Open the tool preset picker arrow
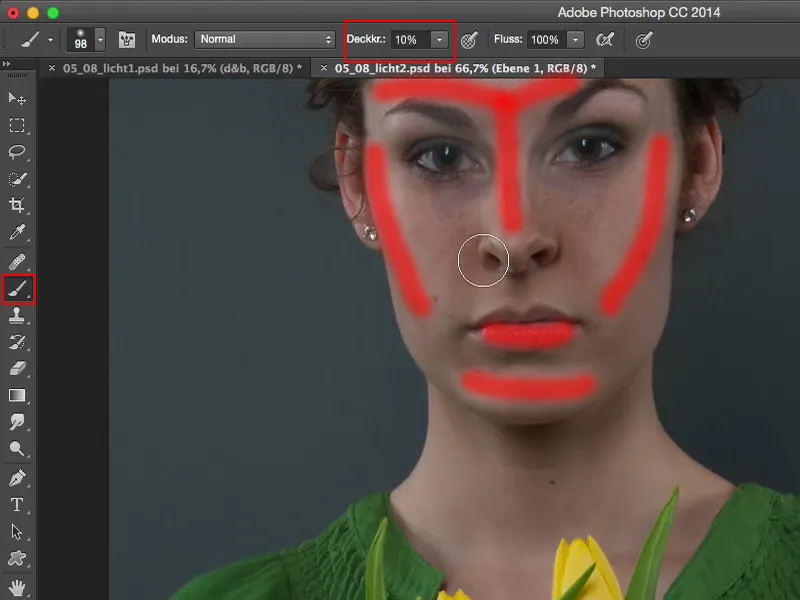The image size is (800, 600). pyautogui.click(x=50, y=40)
